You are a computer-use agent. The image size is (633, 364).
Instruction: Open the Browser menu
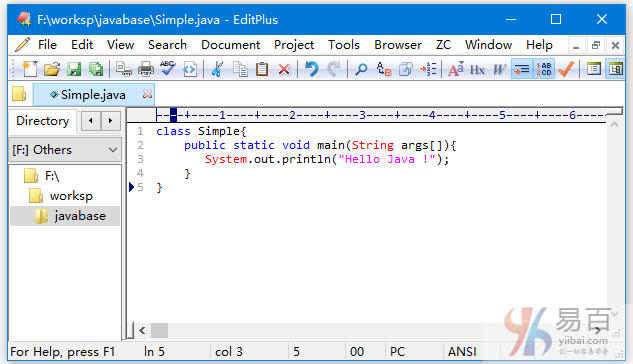pos(398,45)
